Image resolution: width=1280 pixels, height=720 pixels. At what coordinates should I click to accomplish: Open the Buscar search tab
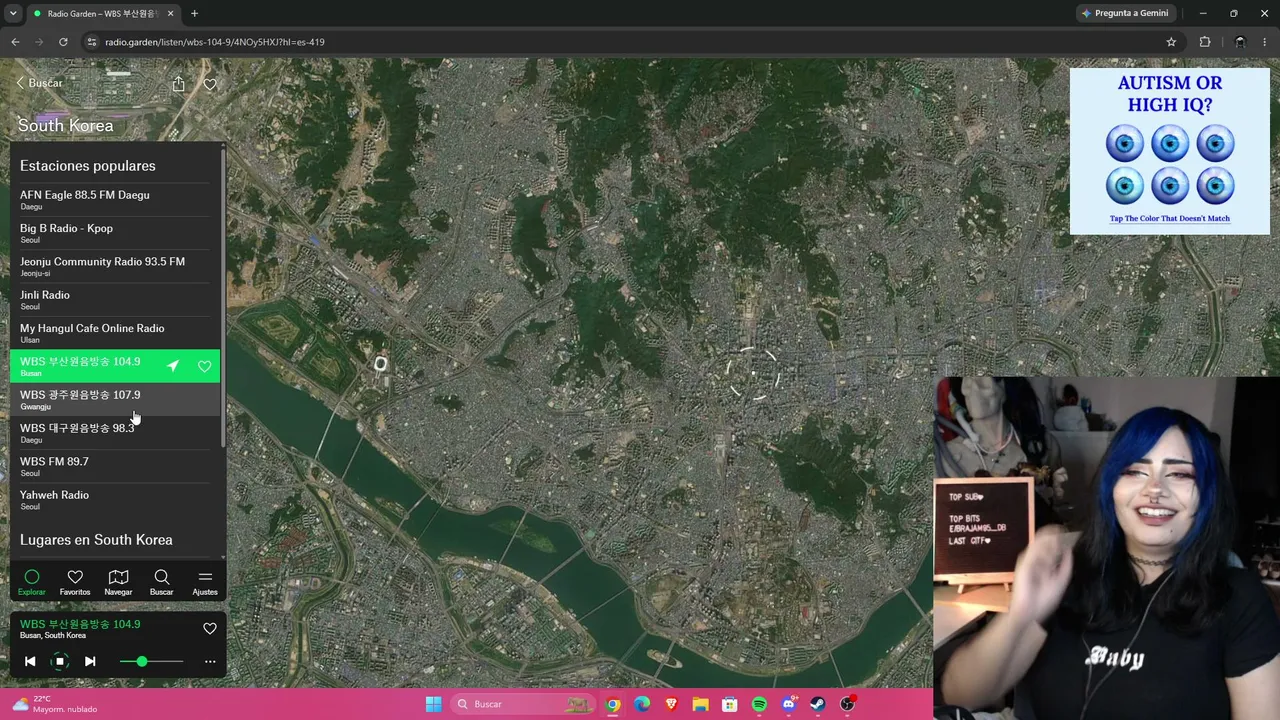[161, 582]
